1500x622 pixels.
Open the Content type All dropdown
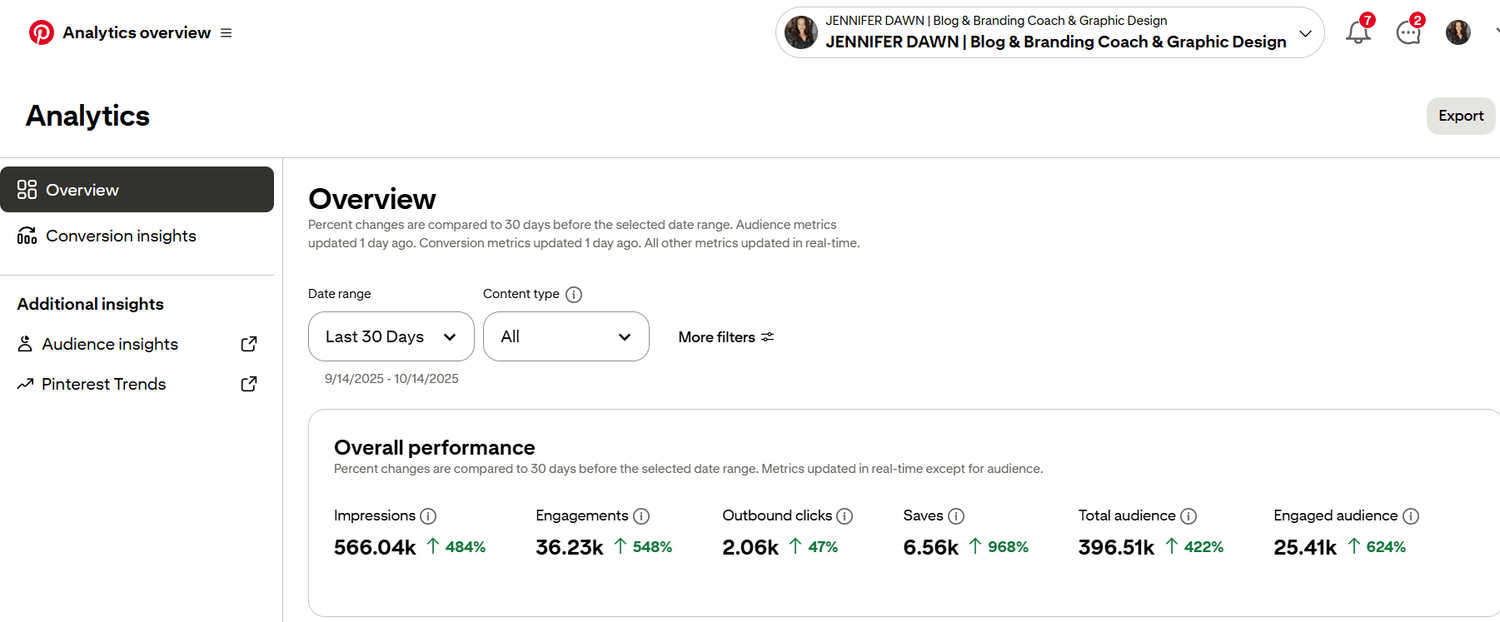click(x=566, y=337)
